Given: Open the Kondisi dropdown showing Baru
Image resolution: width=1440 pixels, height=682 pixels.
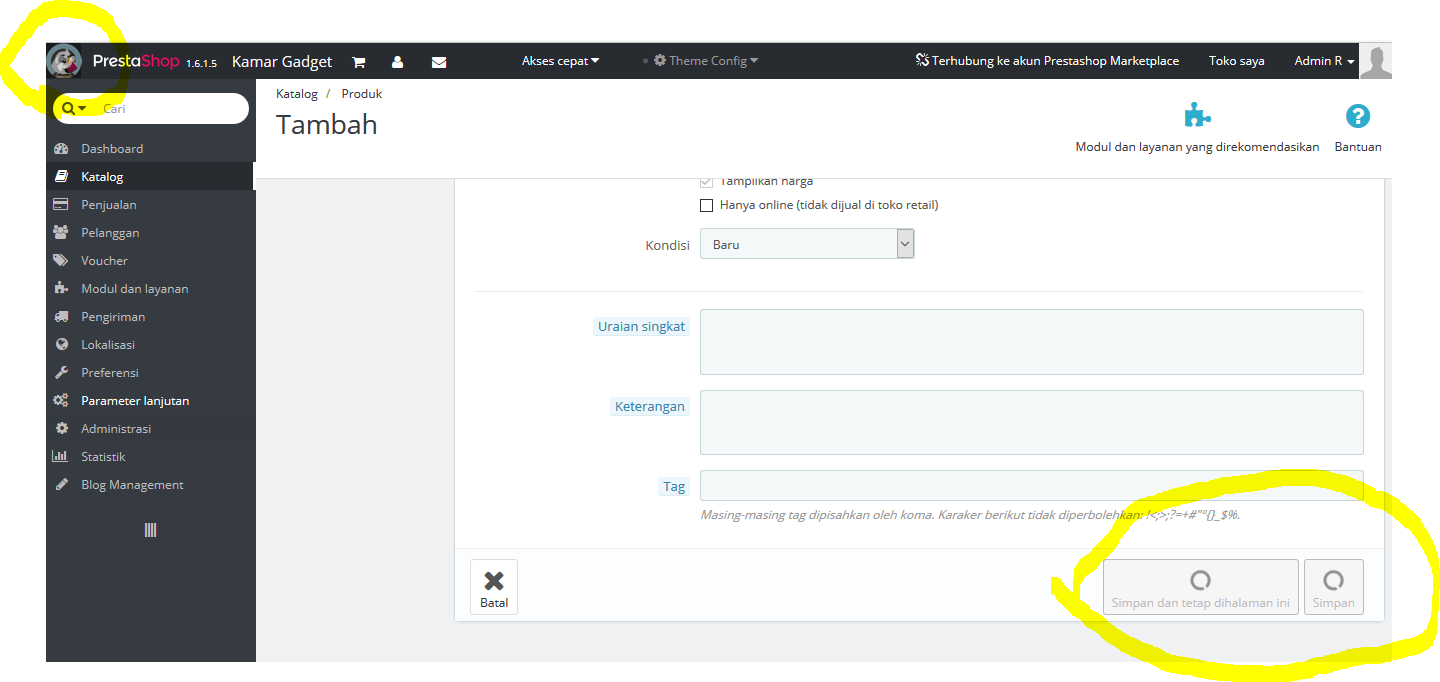Looking at the screenshot, I should (807, 244).
